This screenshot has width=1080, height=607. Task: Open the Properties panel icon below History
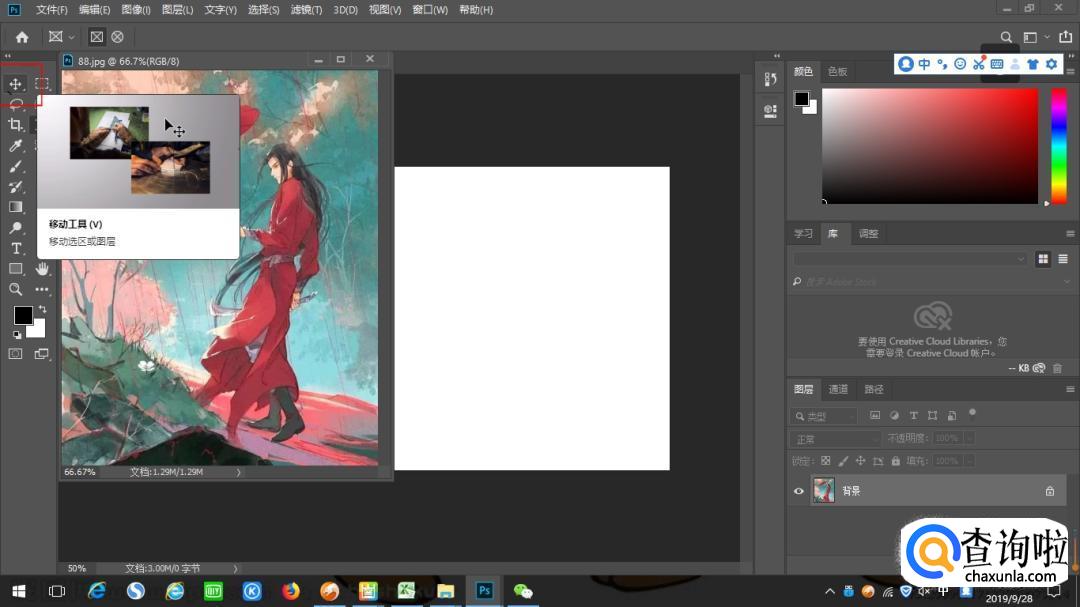(771, 111)
